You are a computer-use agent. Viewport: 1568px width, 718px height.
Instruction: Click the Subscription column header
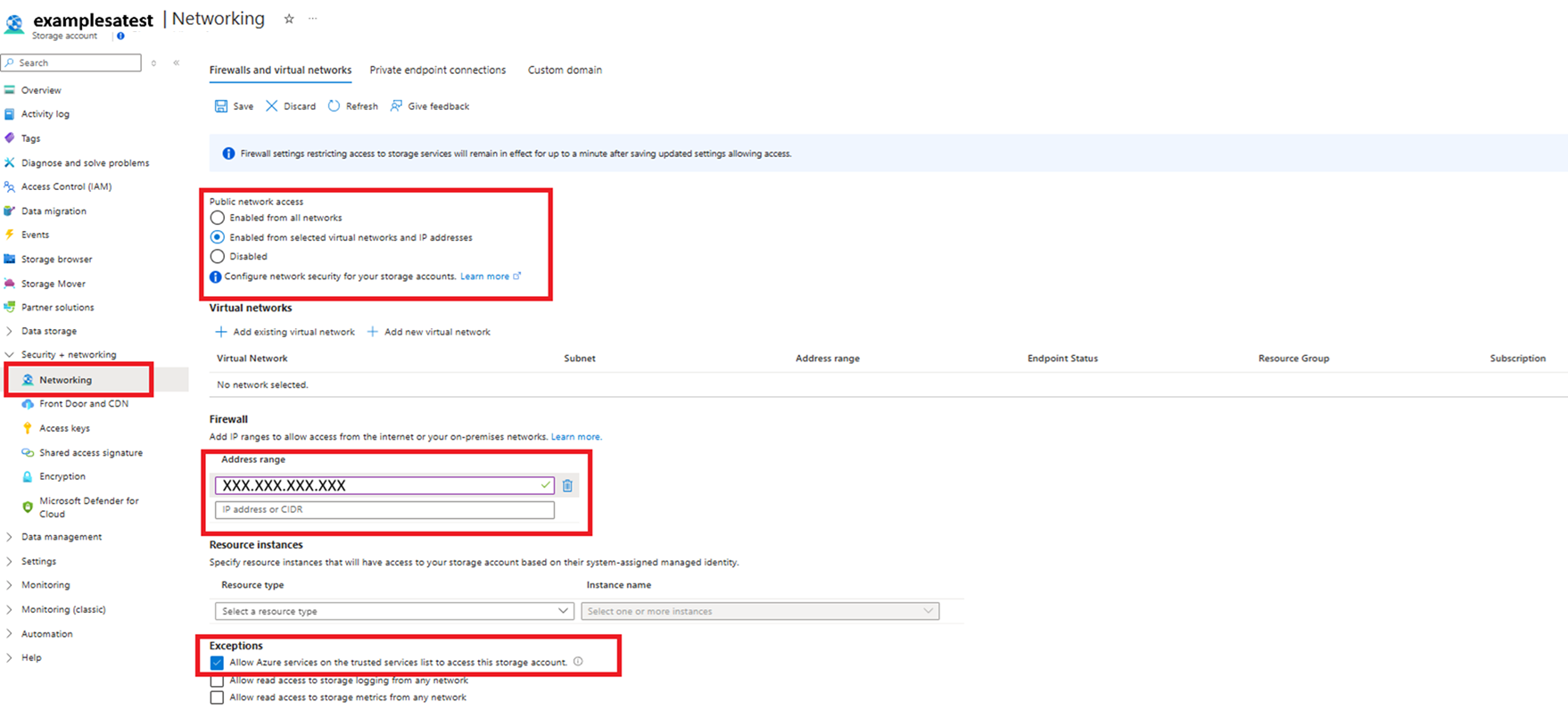pos(1517,359)
